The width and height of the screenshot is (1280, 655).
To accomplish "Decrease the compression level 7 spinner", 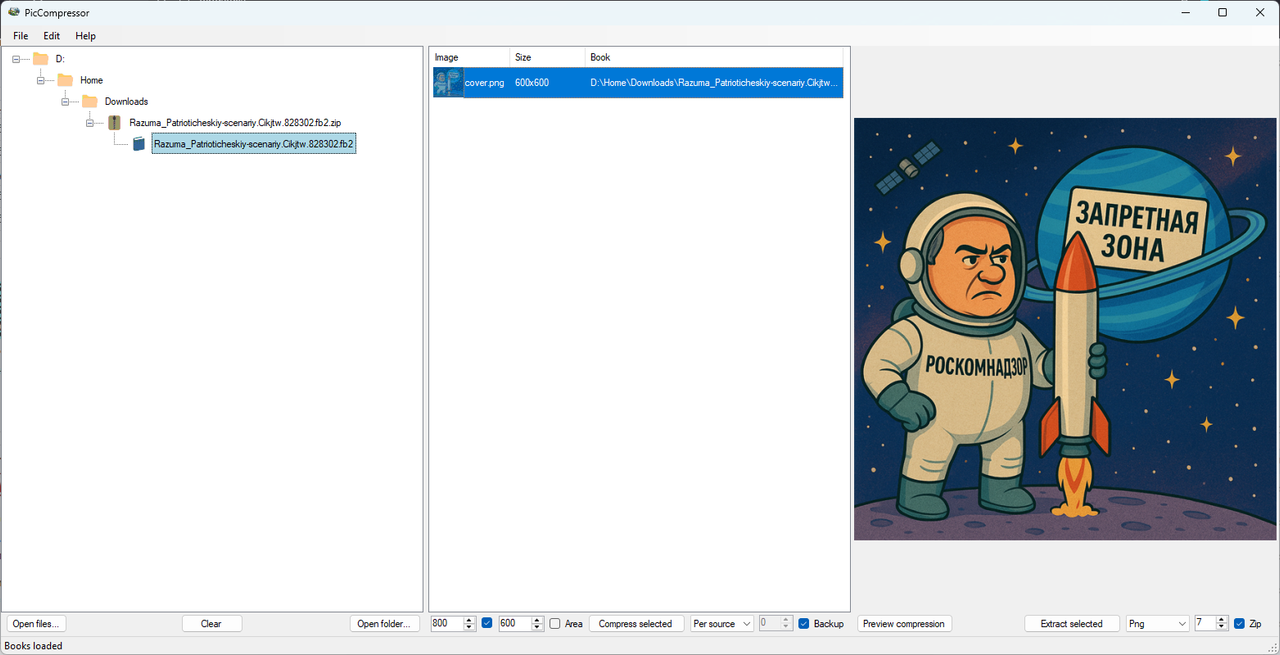I will (1221, 627).
